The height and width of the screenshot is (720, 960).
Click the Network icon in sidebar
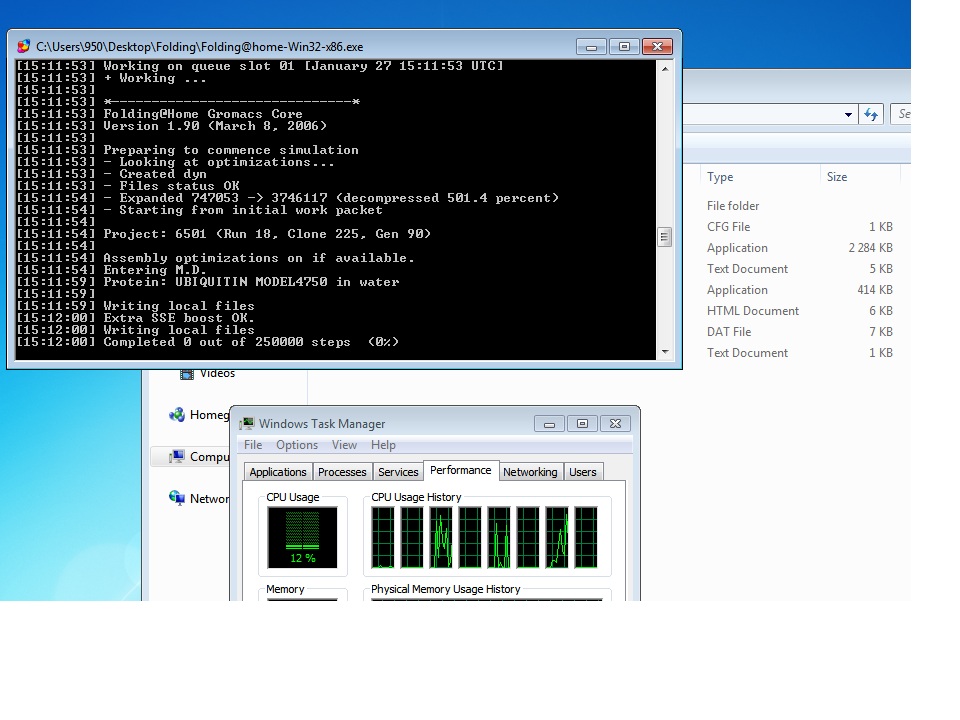coord(177,498)
